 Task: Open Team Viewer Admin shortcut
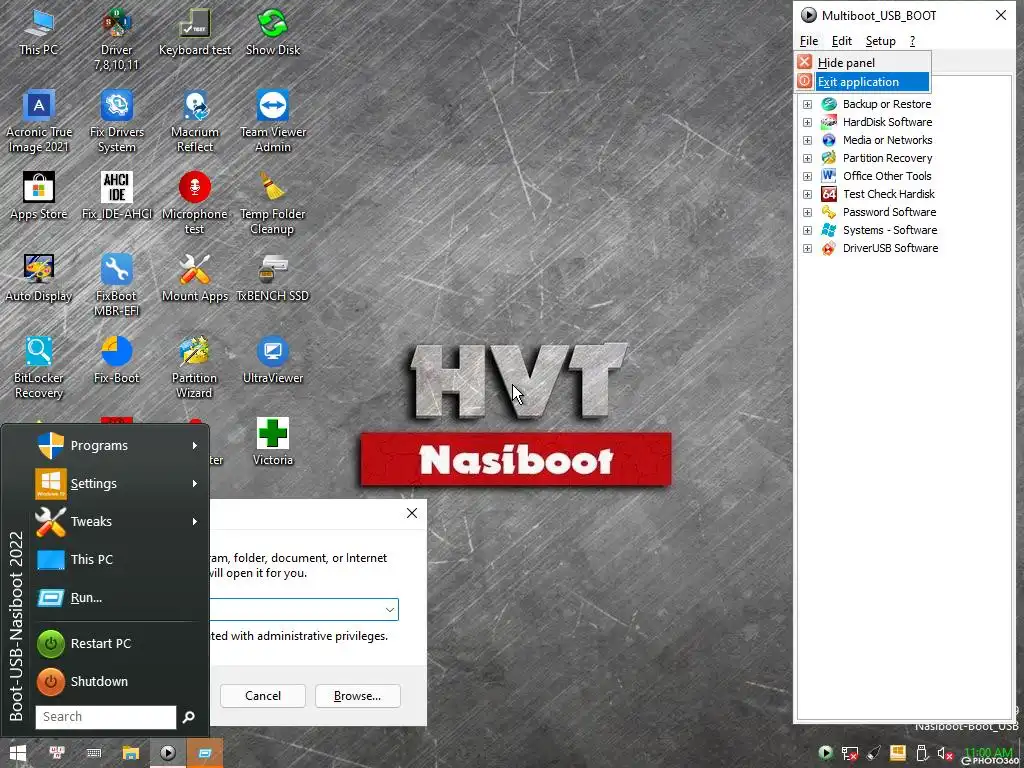pyautogui.click(x=272, y=122)
